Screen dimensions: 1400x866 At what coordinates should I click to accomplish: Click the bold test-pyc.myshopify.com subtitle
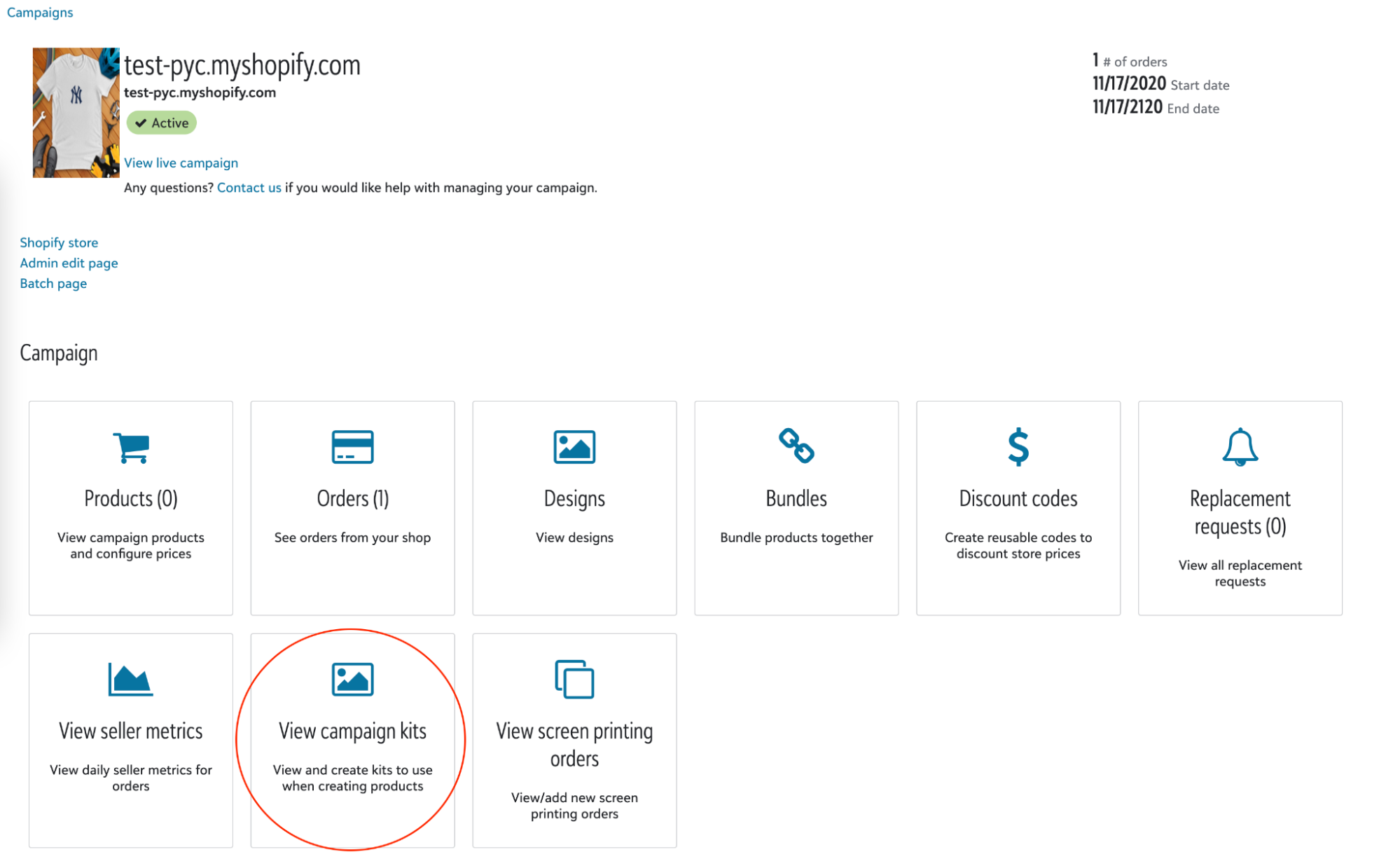pos(200,92)
